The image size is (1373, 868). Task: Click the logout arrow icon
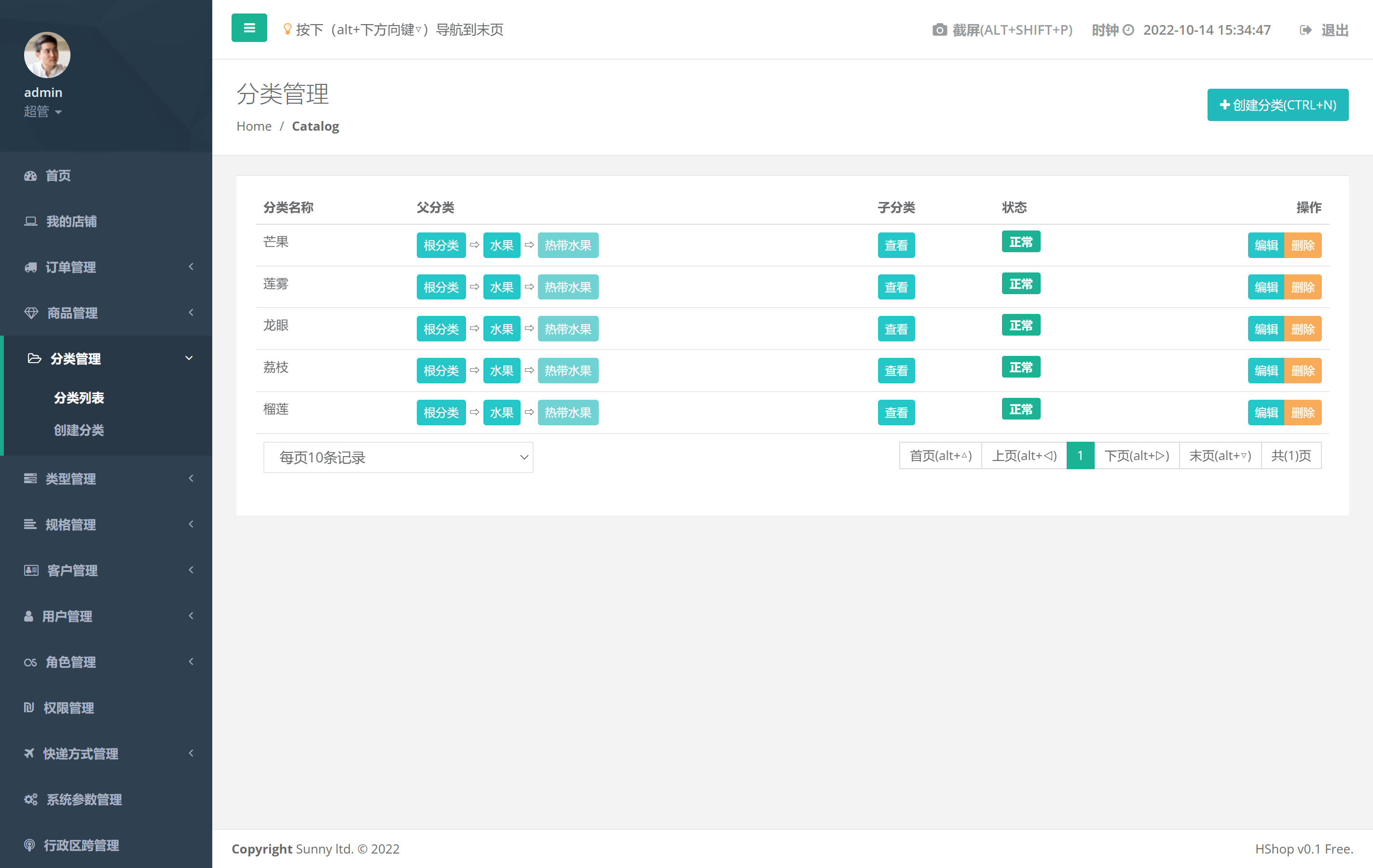tap(1305, 29)
